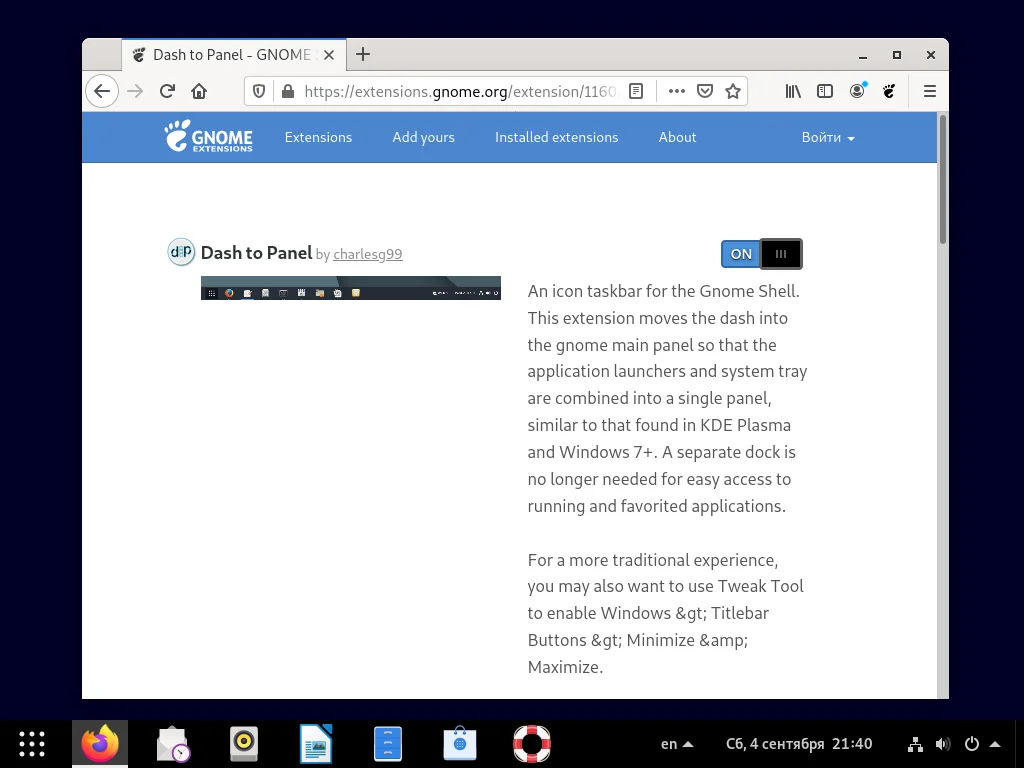Toggle Reader View for the page
1024x768 pixels.
636,91
